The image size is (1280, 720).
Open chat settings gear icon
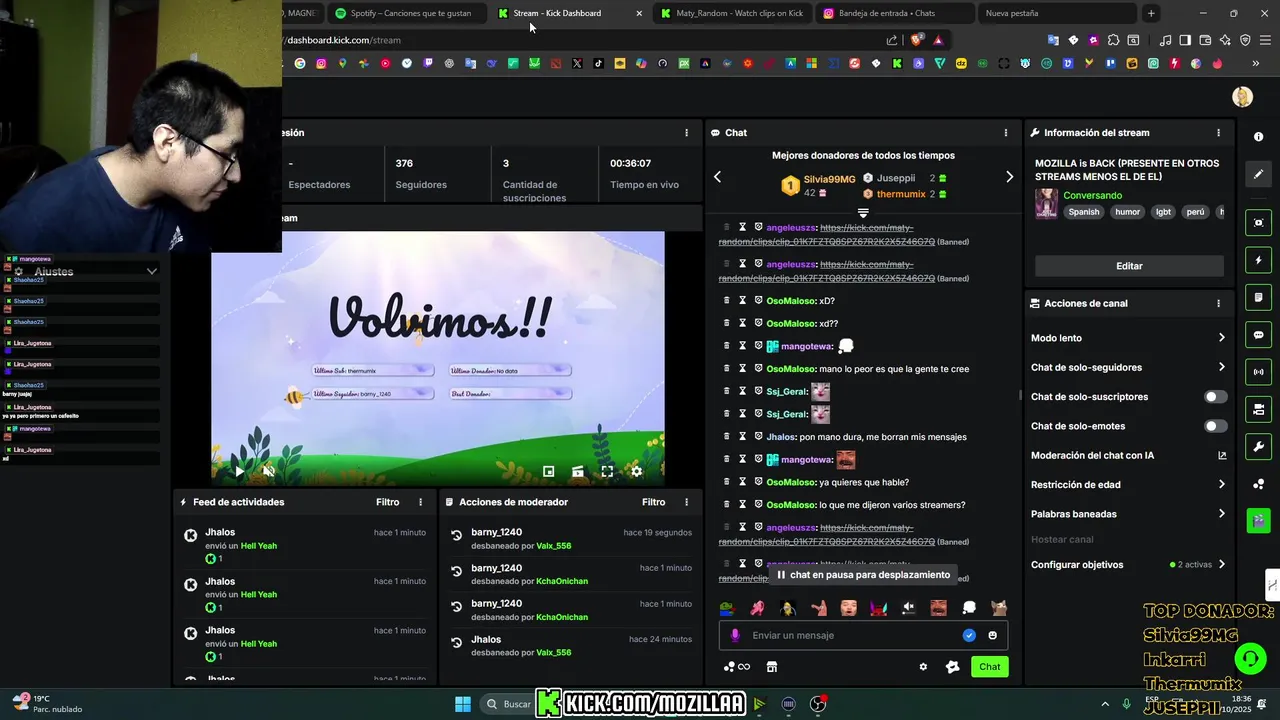[x=923, y=667]
